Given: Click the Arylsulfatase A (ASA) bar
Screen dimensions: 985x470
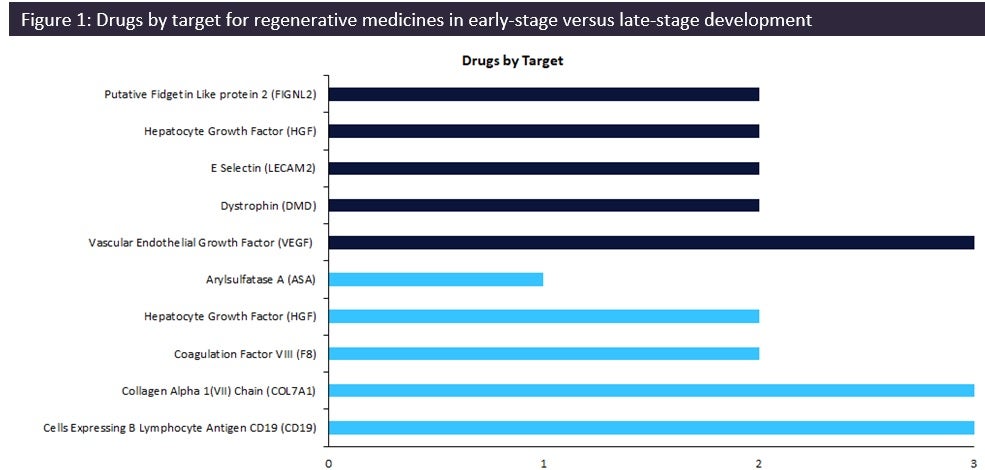Looking at the screenshot, I should [436, 279].
